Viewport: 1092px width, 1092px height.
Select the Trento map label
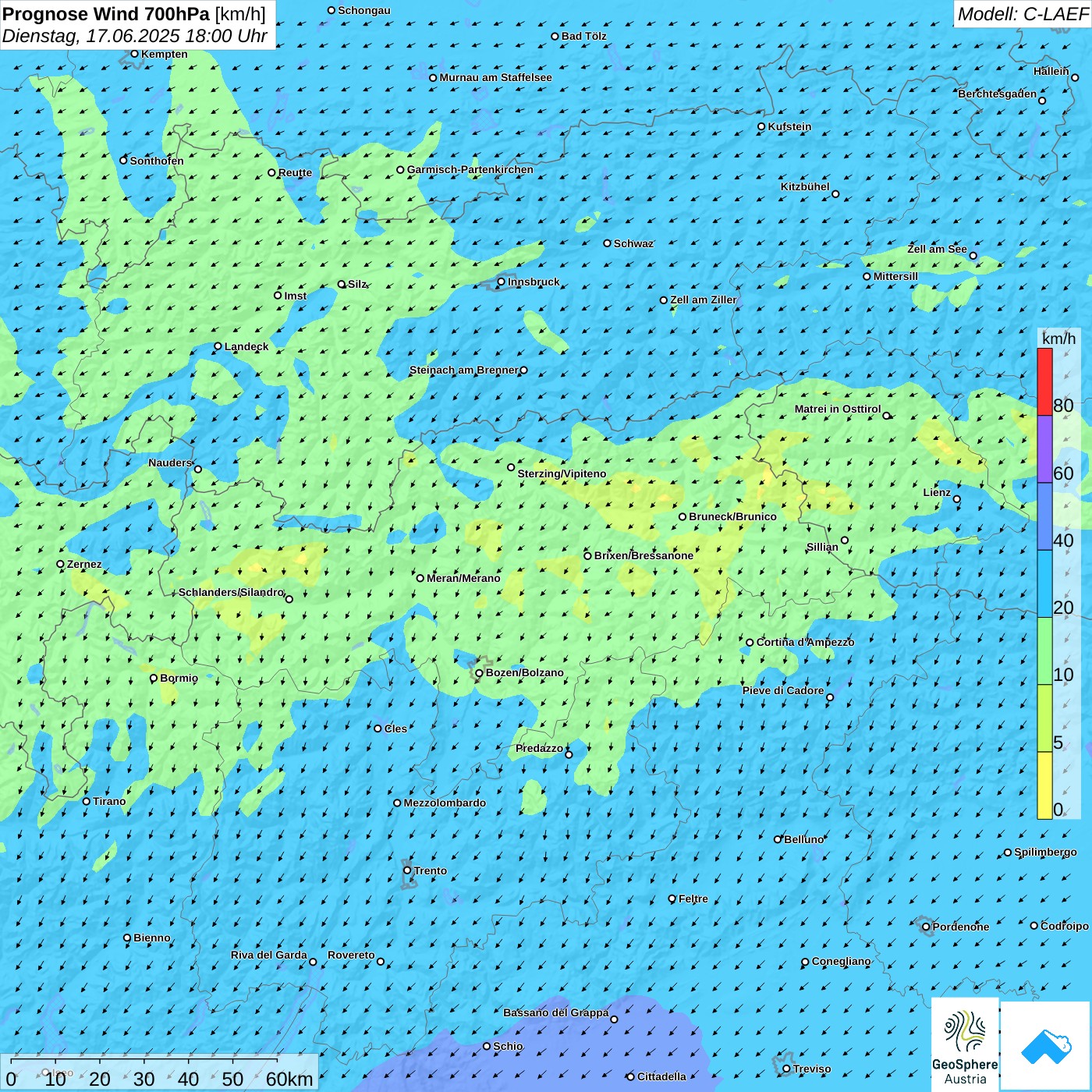click(x=431, y=870)
